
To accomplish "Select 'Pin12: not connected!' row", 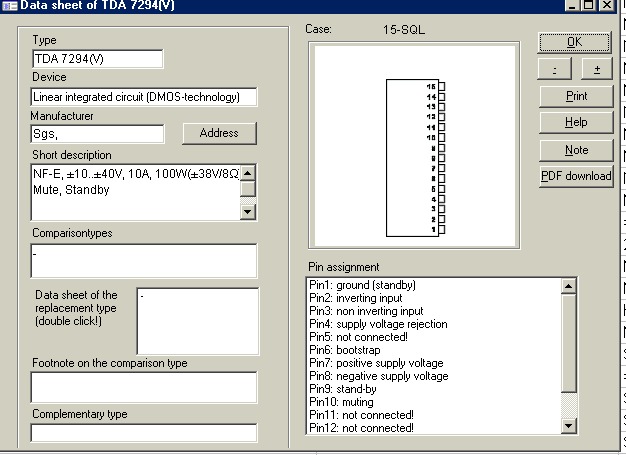I will [434, 428].
